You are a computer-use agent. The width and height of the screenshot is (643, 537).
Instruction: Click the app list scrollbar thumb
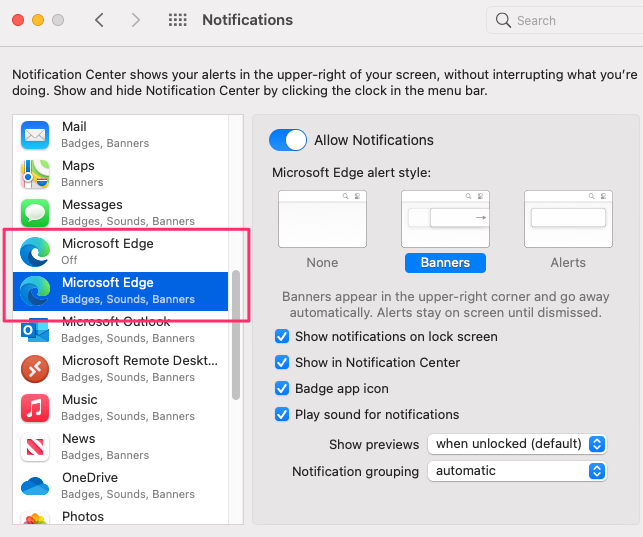(x=236, y=334)
